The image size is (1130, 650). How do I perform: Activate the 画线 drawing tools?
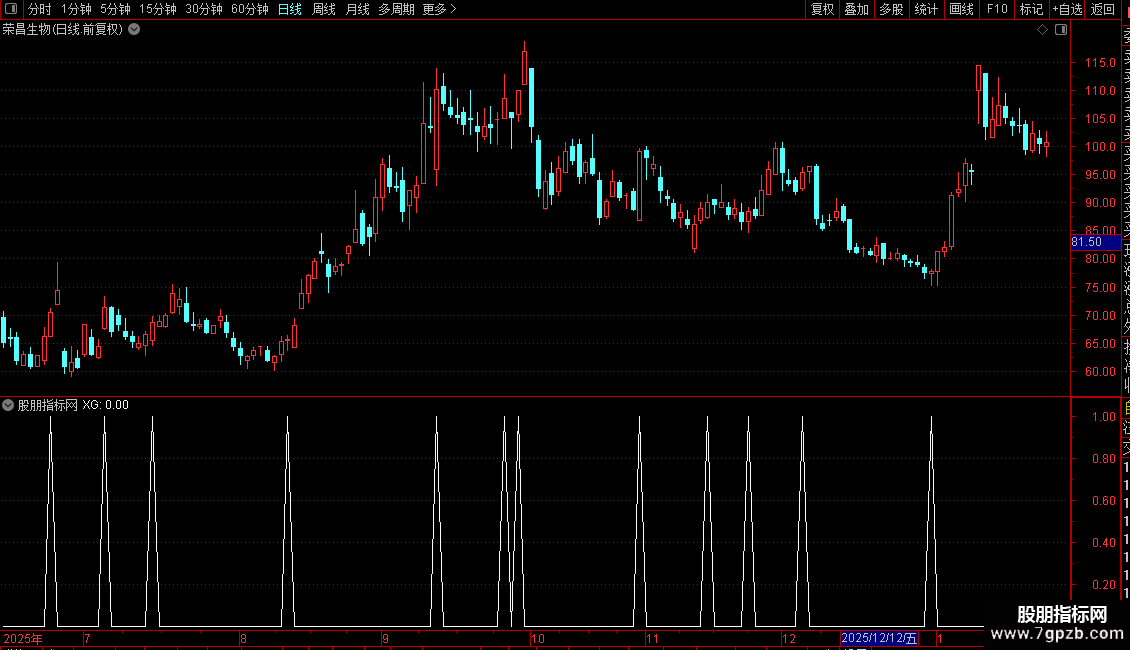pos(961,9)
